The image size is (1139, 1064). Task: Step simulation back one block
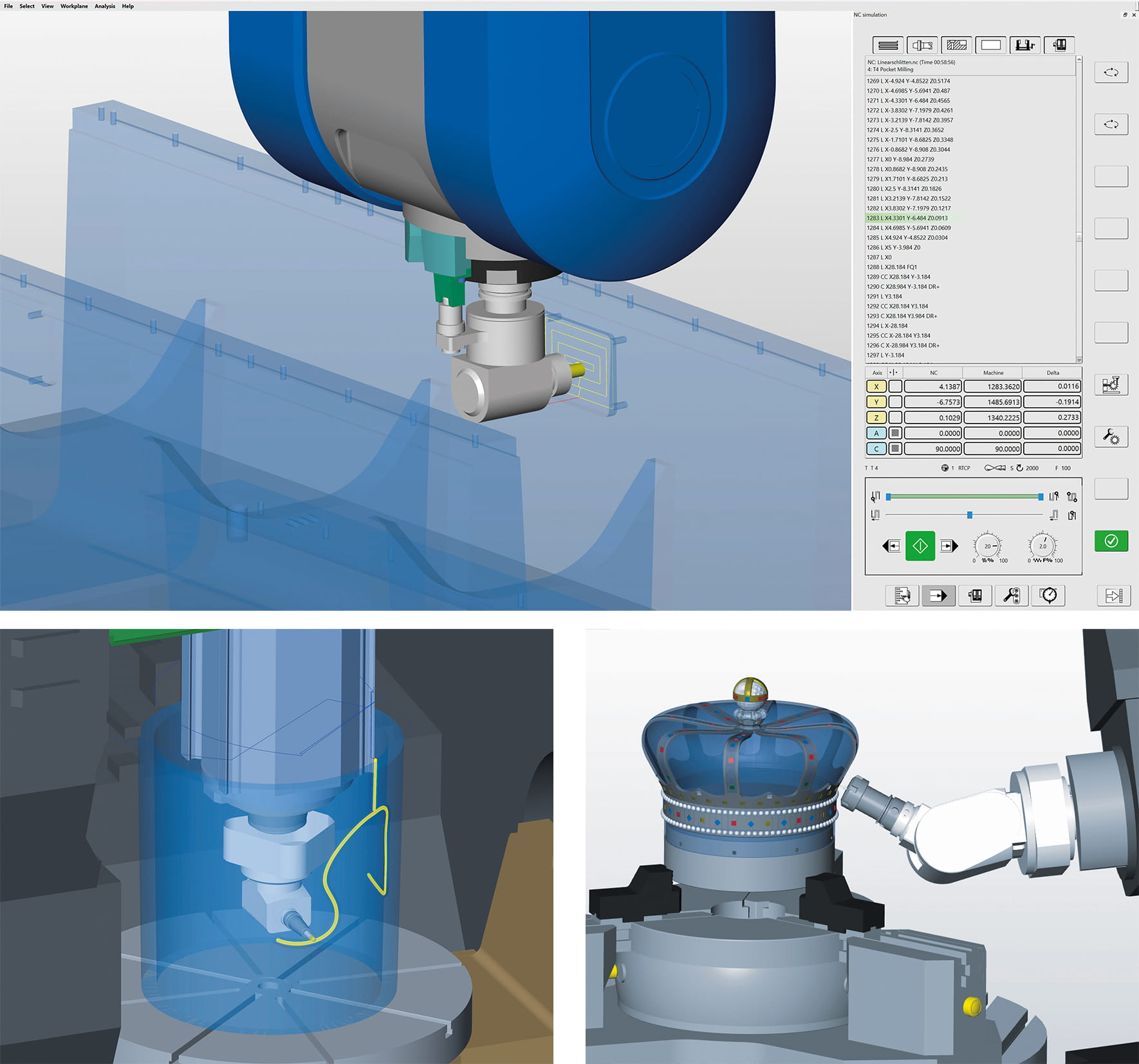point(891,546)
